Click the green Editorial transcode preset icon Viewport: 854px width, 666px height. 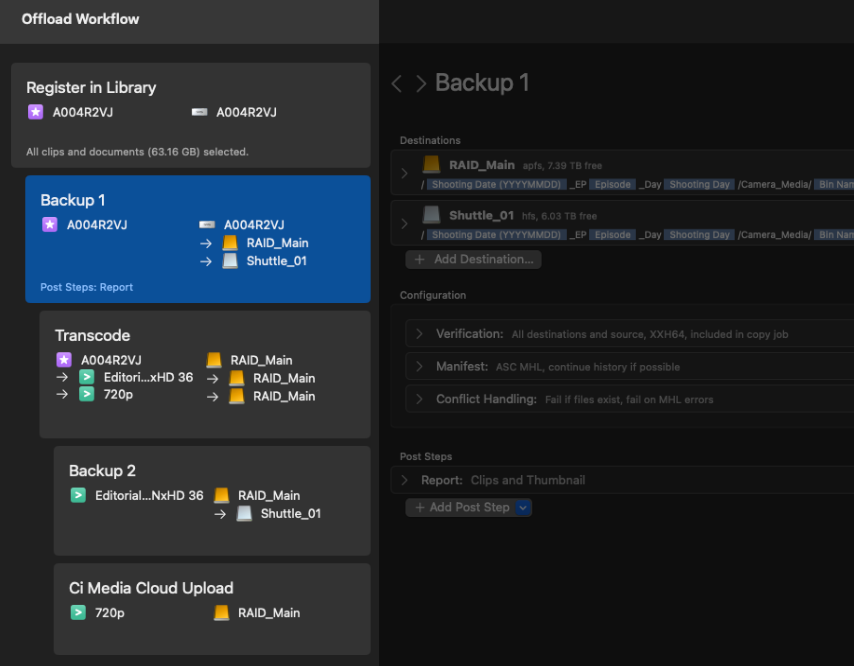pyautogui.click(x=87, y=378)
